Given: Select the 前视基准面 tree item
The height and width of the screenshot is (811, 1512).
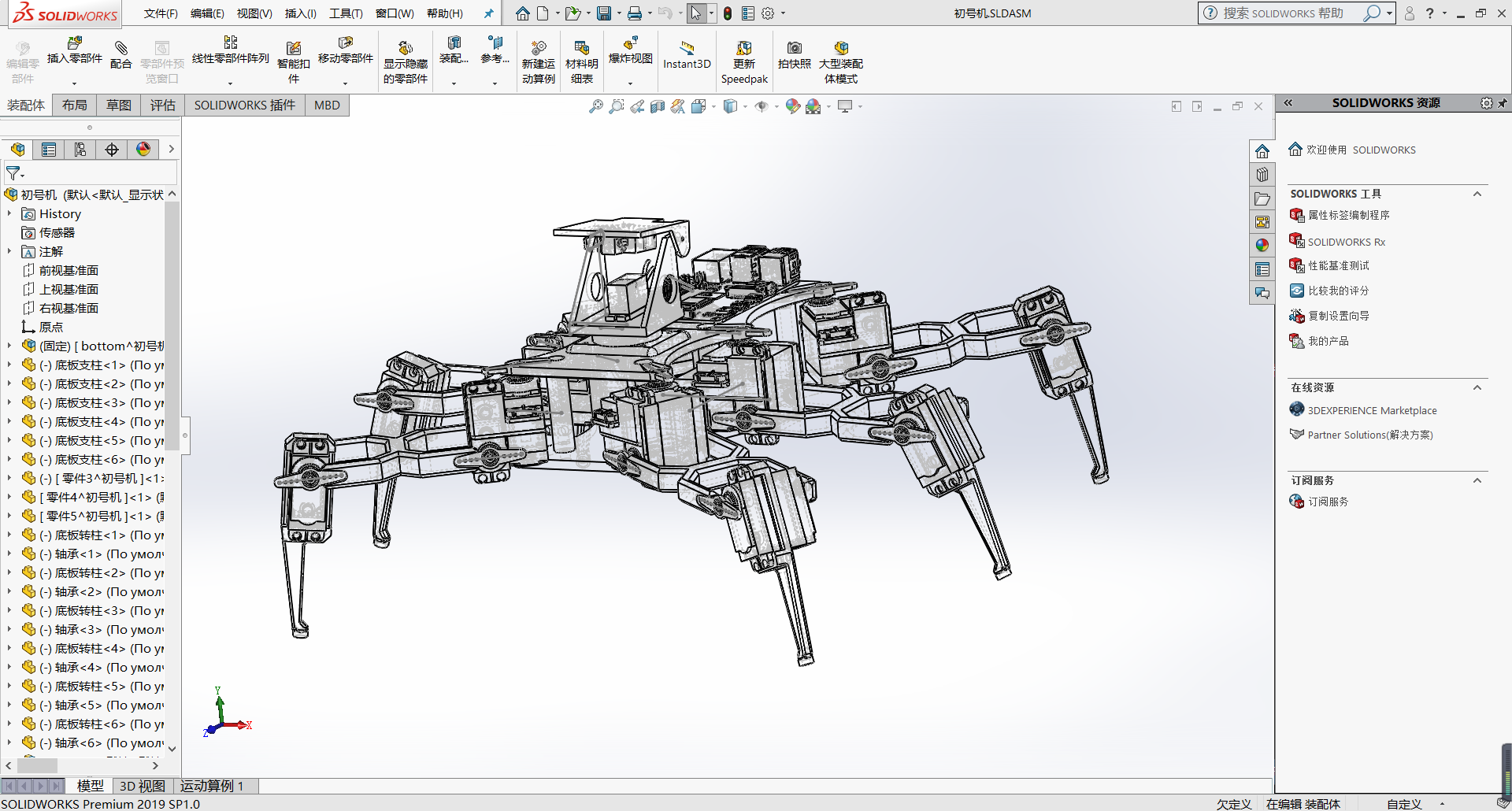Looking at the screenshot, I should click(x=69, y=270).
